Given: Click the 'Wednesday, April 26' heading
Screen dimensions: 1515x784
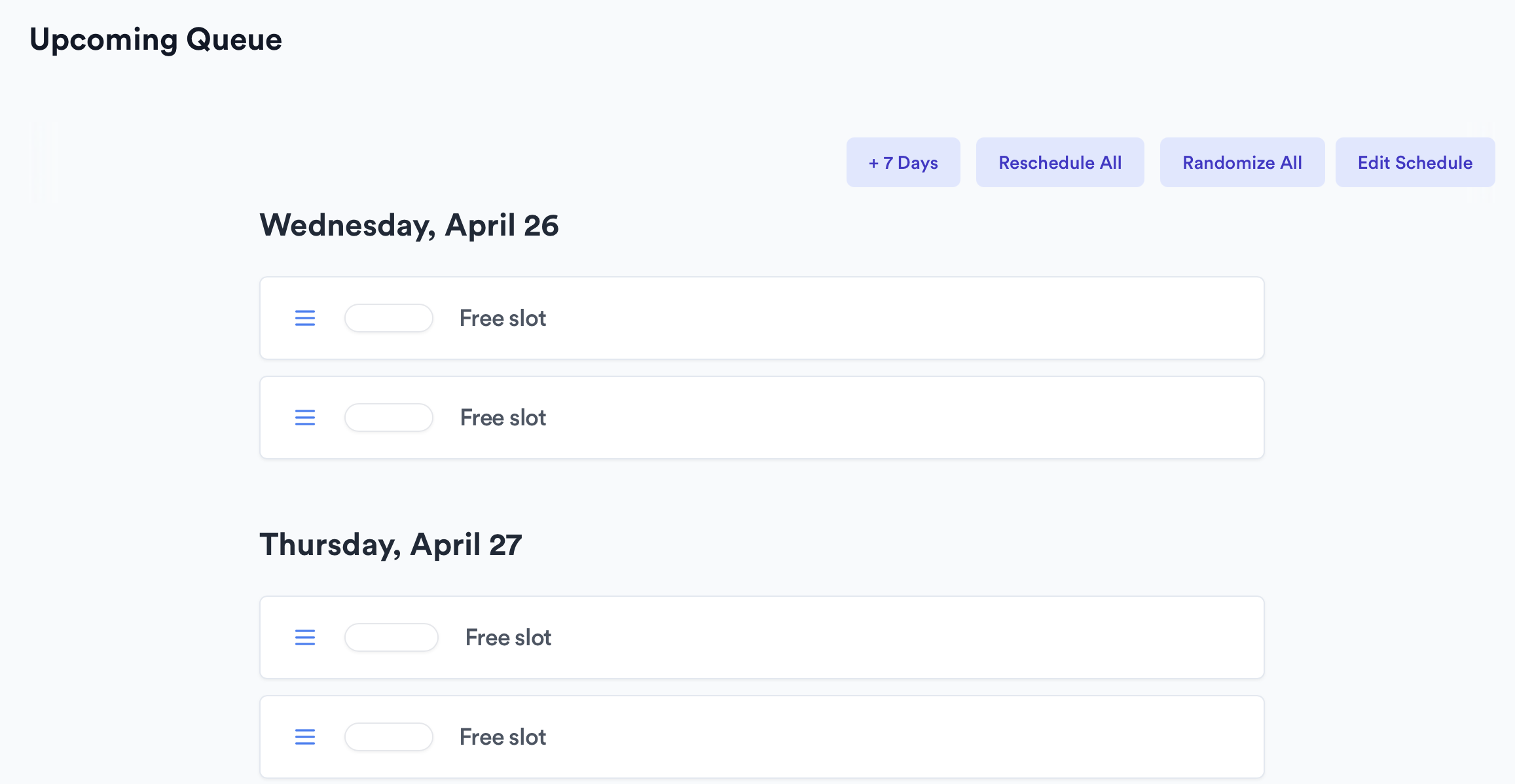Looking at the screenshot, I should 409,226.
